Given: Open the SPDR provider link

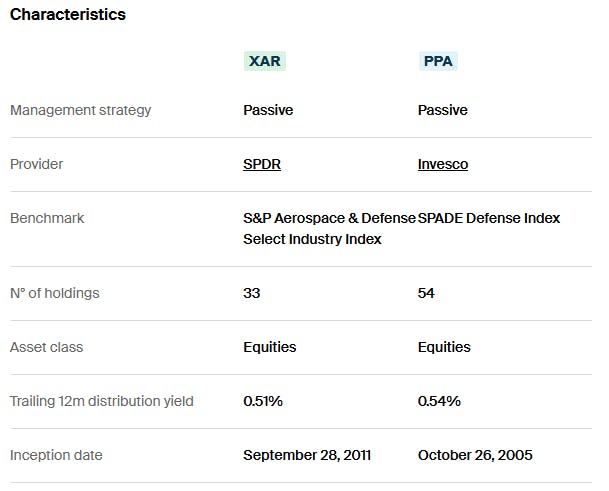Looking at the screenshot, I should click(262, 164).
